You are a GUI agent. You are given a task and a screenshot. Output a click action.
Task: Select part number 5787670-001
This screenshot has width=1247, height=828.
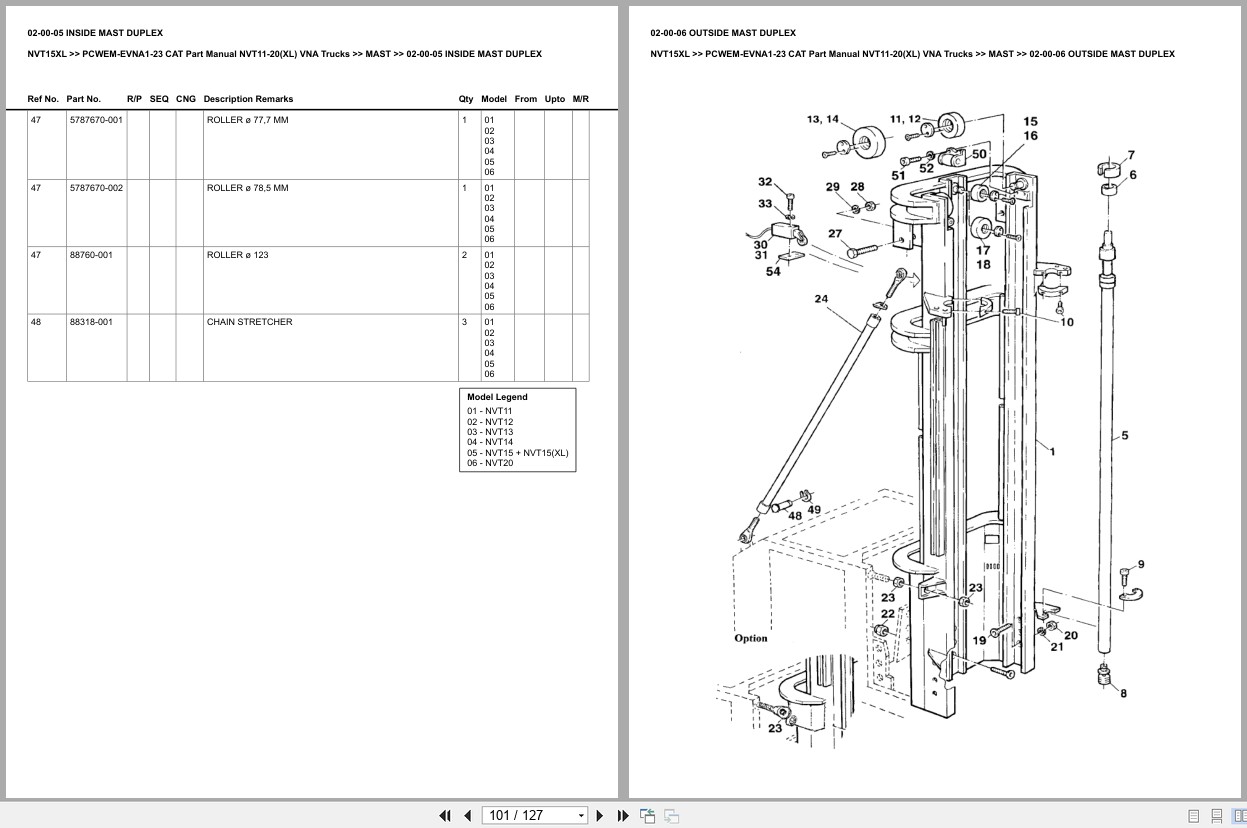[96, 120]
